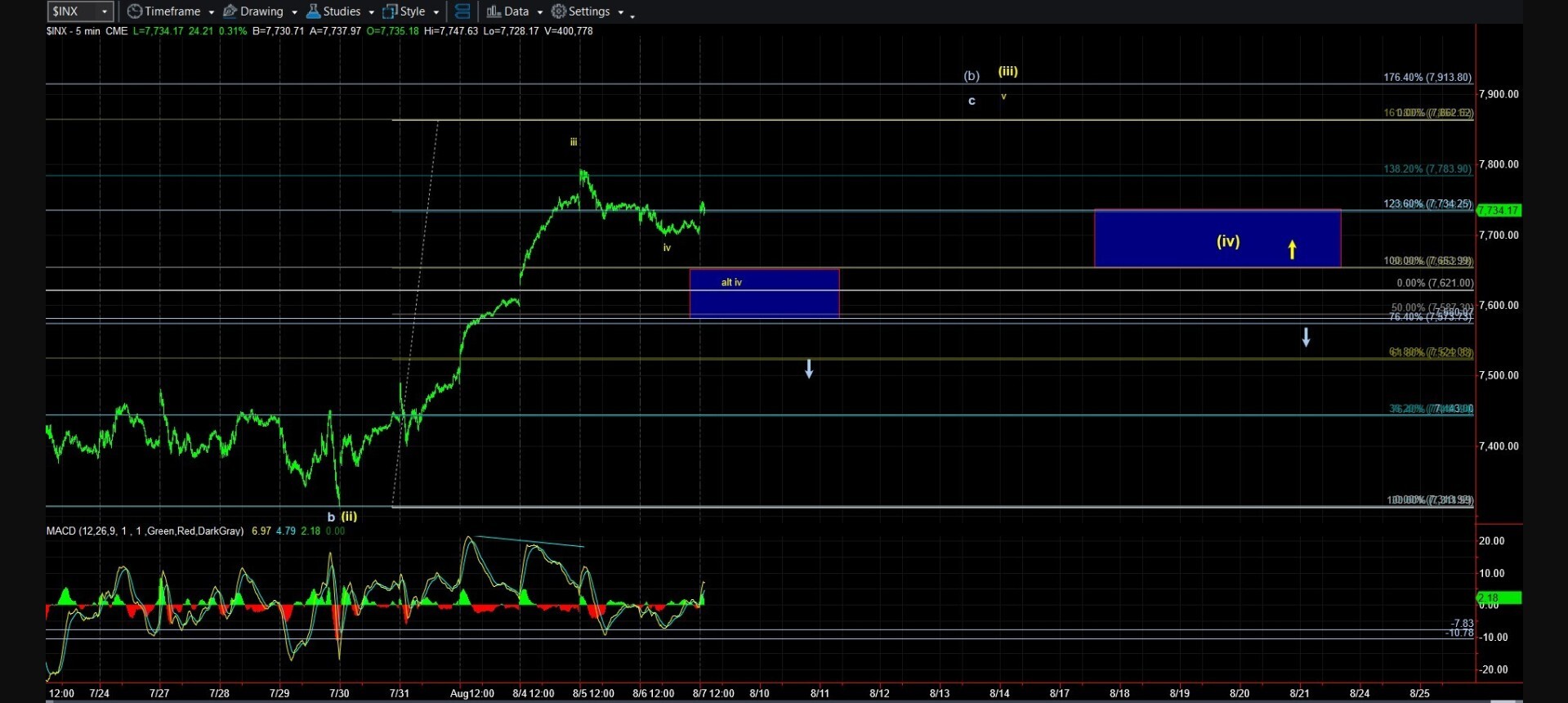The height and width of the screenshot is (703, 1568).
Task: Select the "(iv)" label in the blue rectangle
Action: tap(1228, 241)
